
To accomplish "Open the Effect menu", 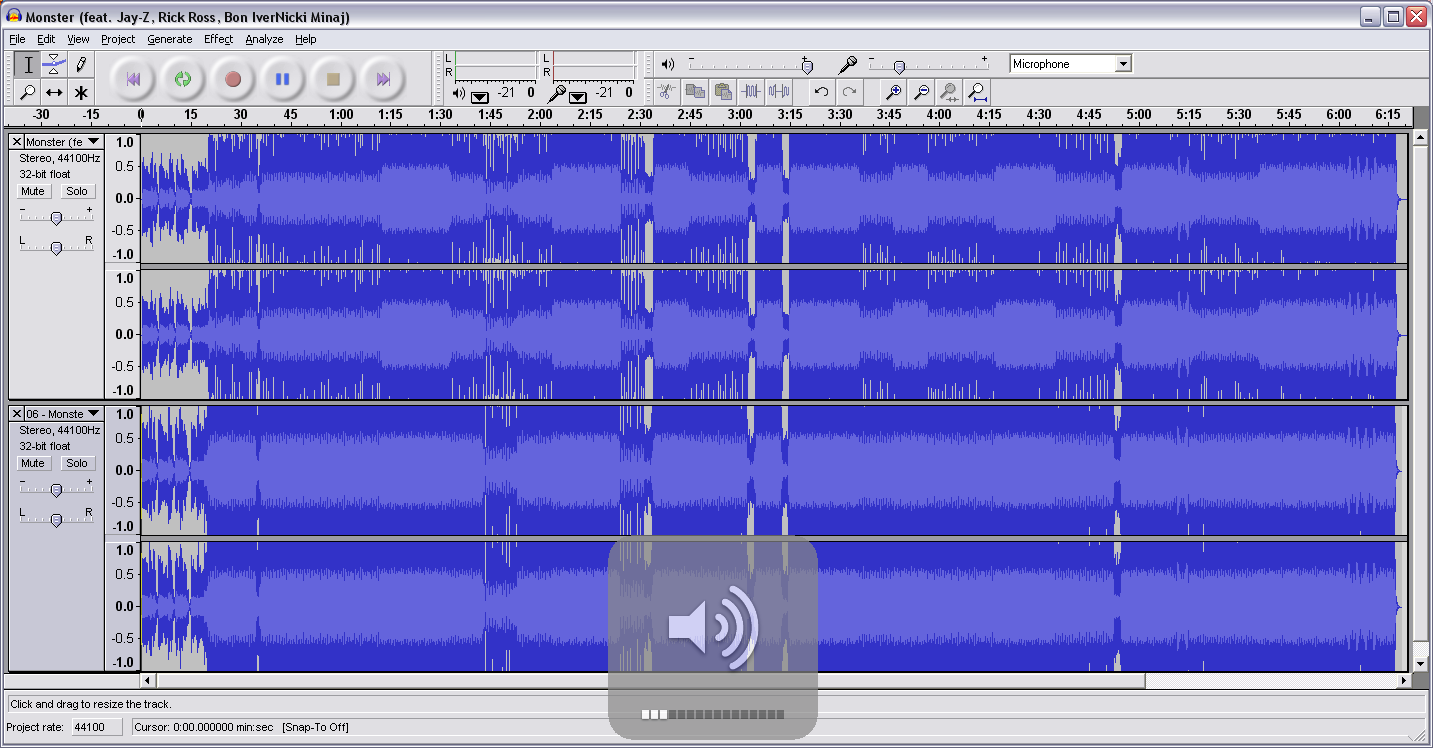I will coord(218,39).
